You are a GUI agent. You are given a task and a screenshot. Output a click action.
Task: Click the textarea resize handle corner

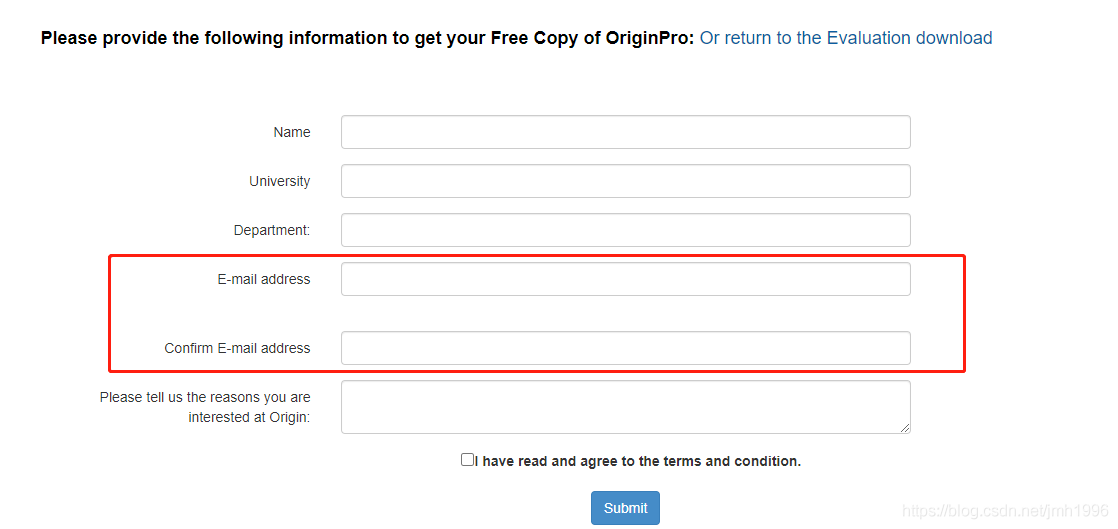905,428
